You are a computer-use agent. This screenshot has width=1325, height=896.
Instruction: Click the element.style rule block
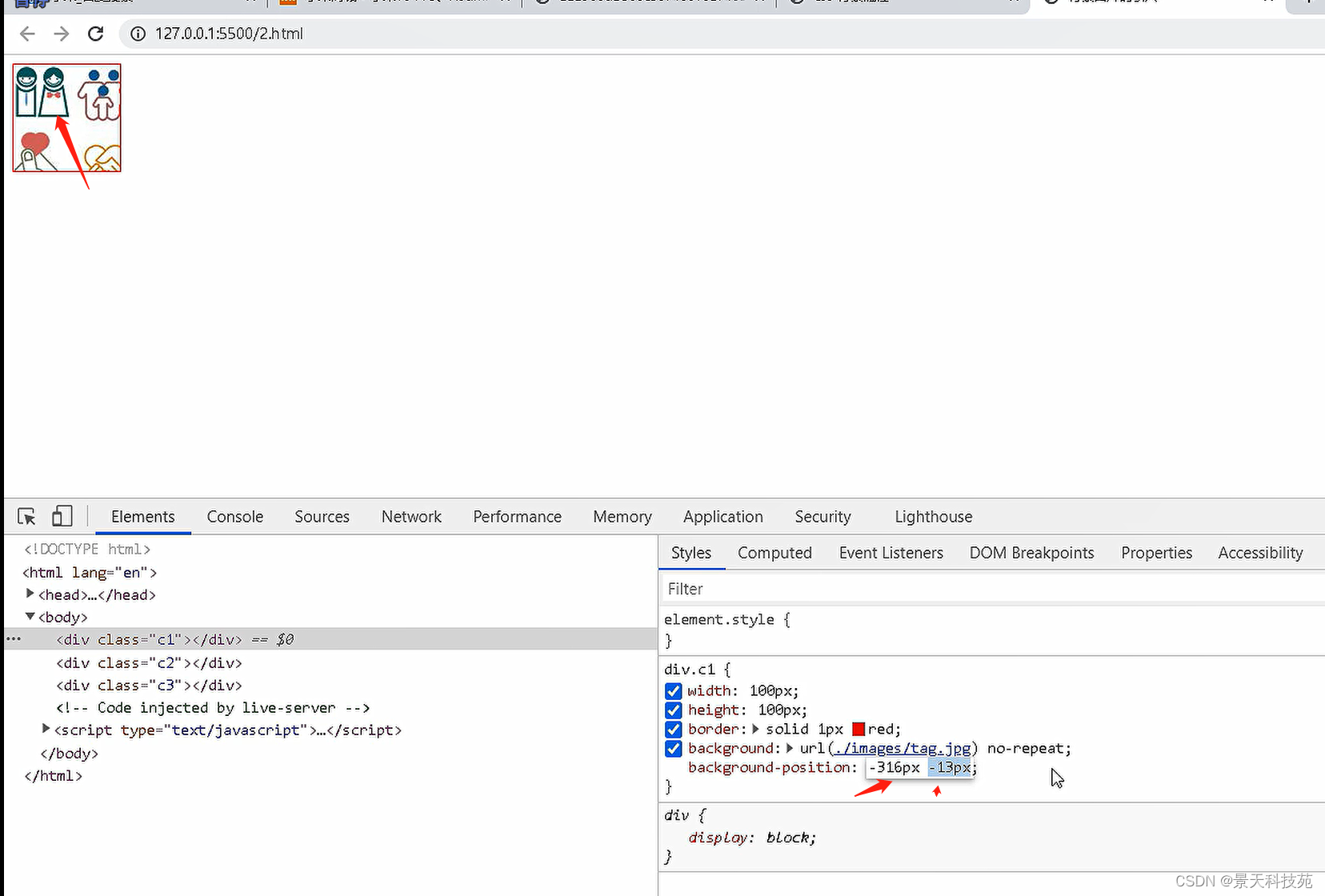pos(992,630)
